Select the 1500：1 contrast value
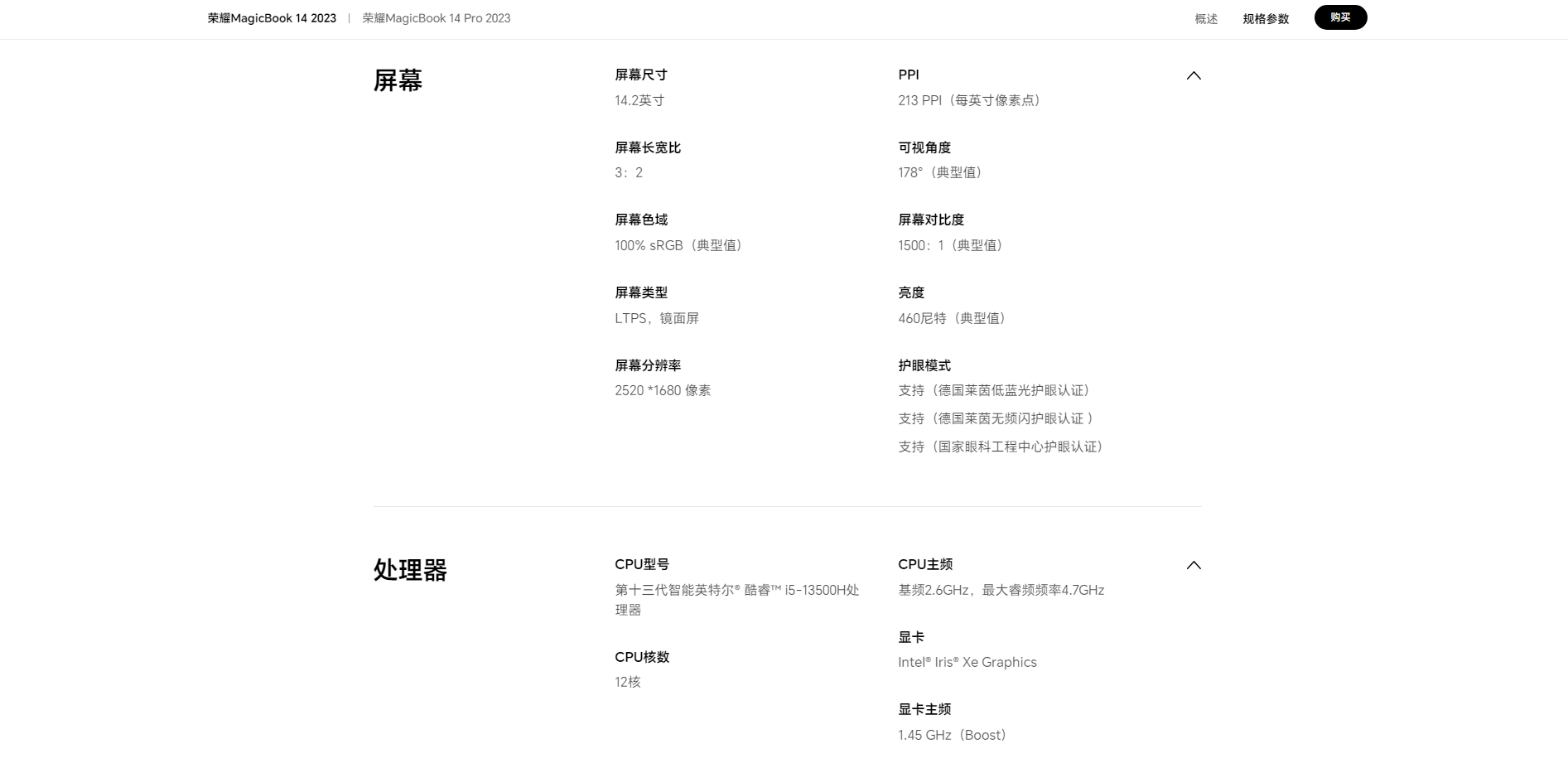Viewport: 1568px width, 768px height. [x=953, y=245]
